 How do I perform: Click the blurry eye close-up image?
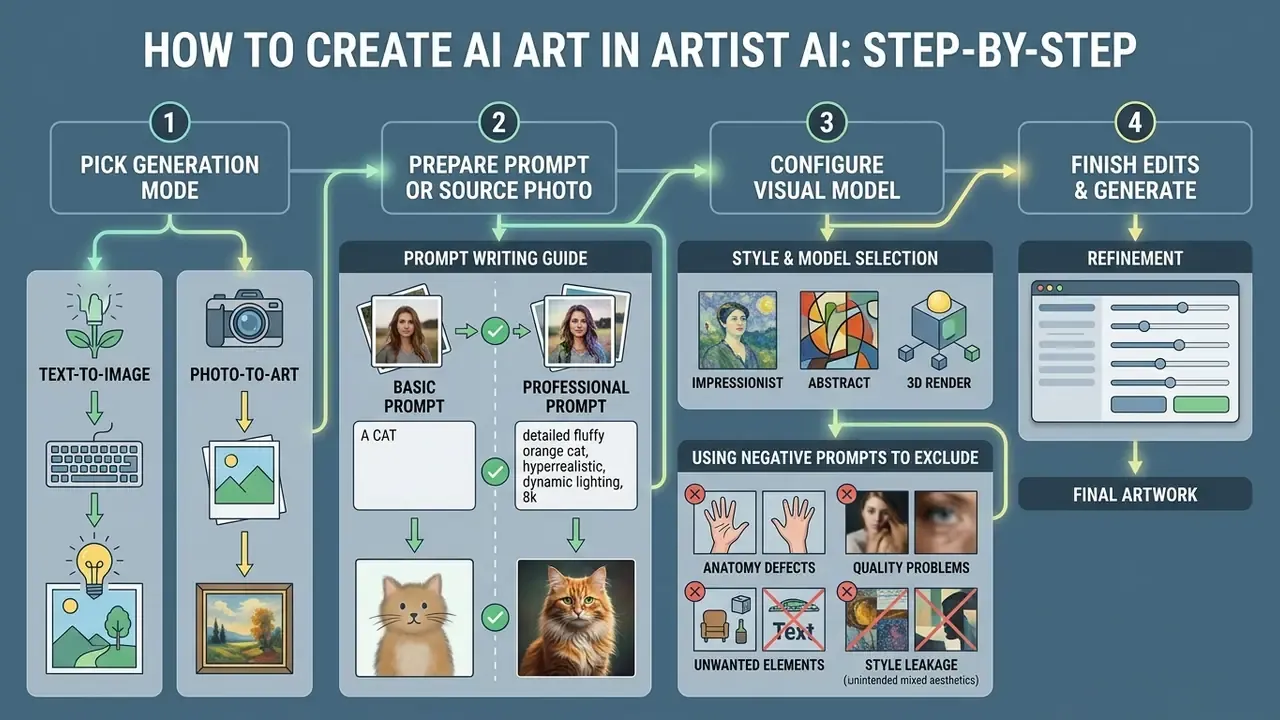point(946,522)
